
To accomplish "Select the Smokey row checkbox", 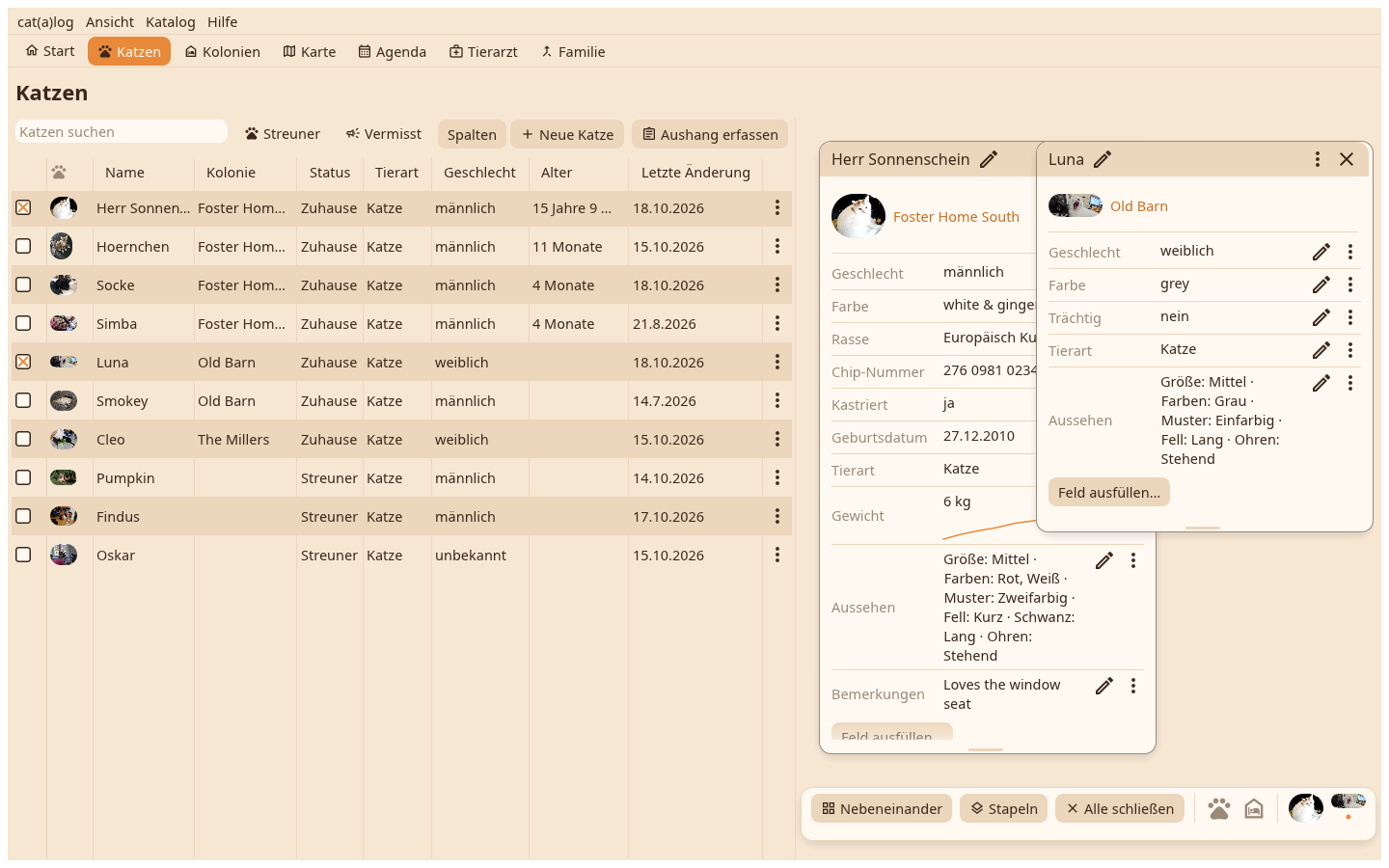I will pos(23,400).
